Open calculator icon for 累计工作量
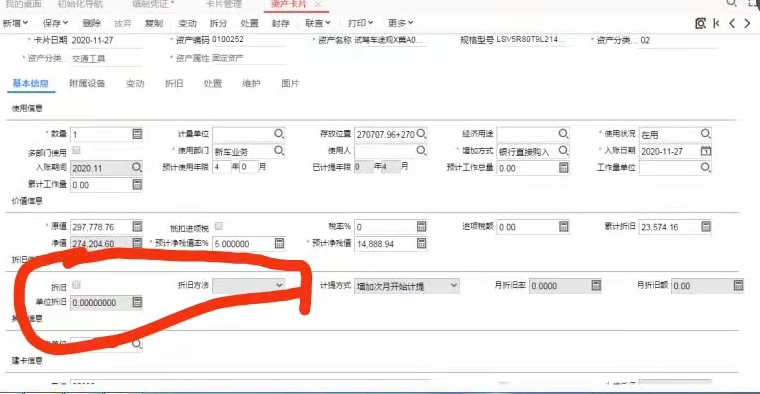This screenshot has height=394, width=760. (x=137, y=184)
